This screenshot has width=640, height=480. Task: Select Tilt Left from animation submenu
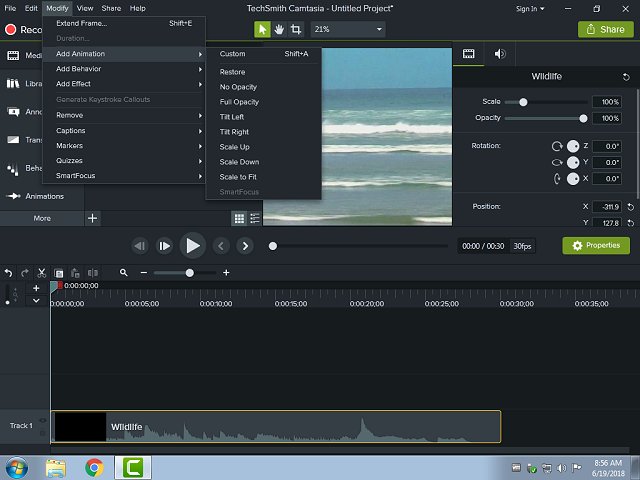click(x=232, y=117)
